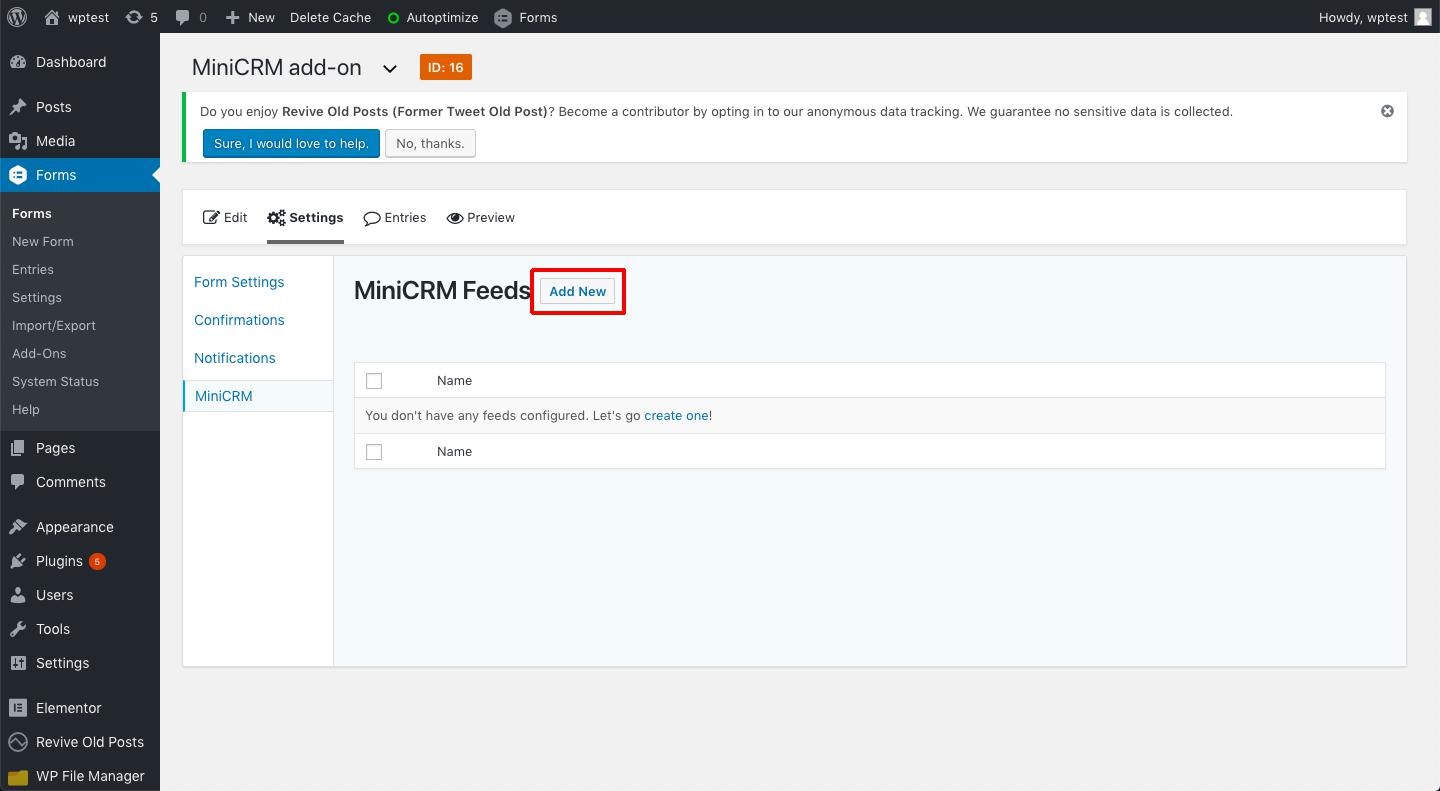This screenshot has height=791, width=1440.
Task: Expand the MiniCRM add-on form switcher
Action: coord(390,69)
